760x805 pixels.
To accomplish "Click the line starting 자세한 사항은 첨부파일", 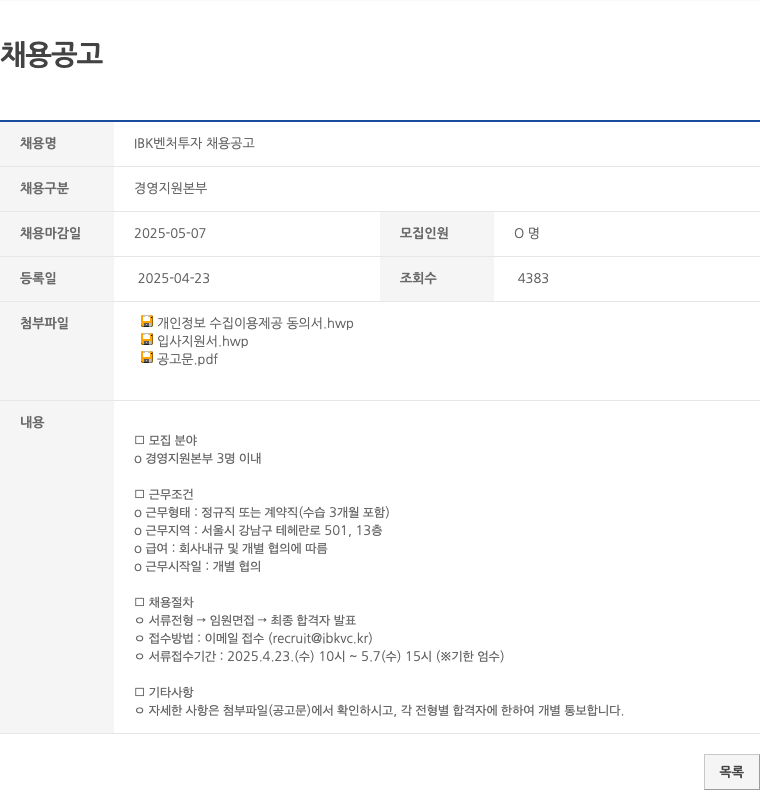I will point(379,710).
